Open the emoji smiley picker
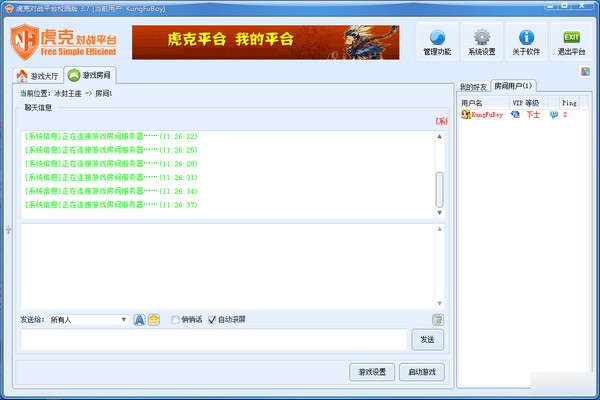 [154, 320]
